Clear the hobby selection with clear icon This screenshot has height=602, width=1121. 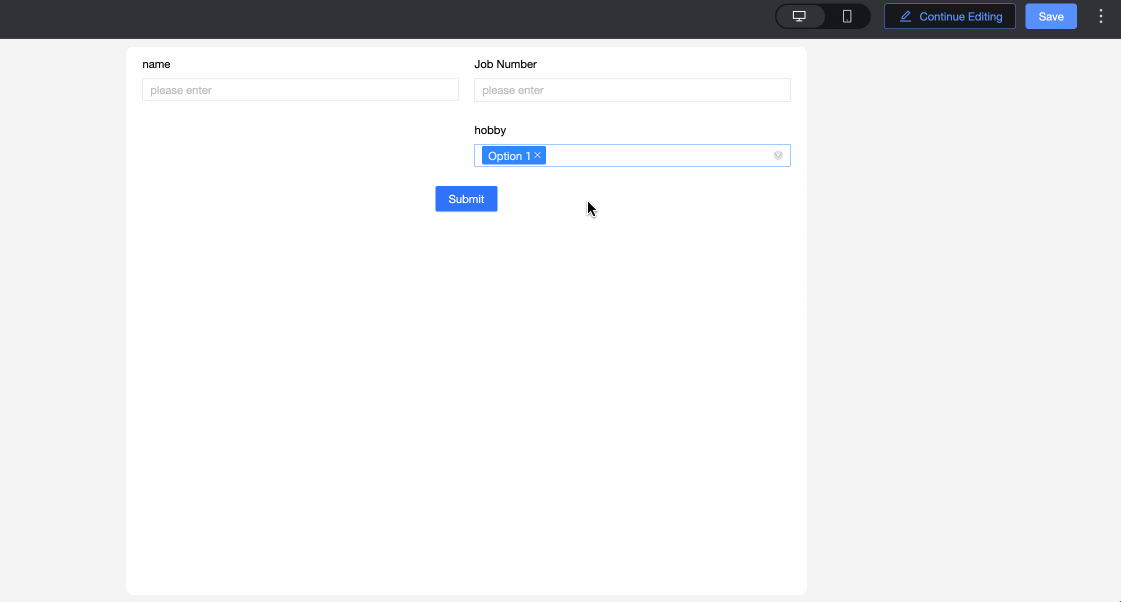(778, 155)
